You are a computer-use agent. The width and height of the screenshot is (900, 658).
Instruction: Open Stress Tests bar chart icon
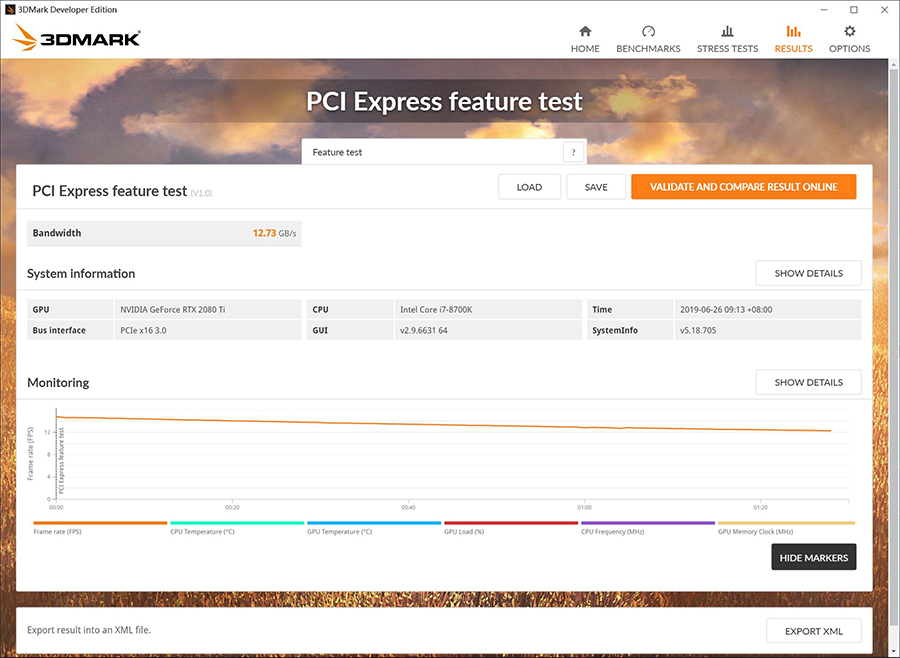pos(727,31)
